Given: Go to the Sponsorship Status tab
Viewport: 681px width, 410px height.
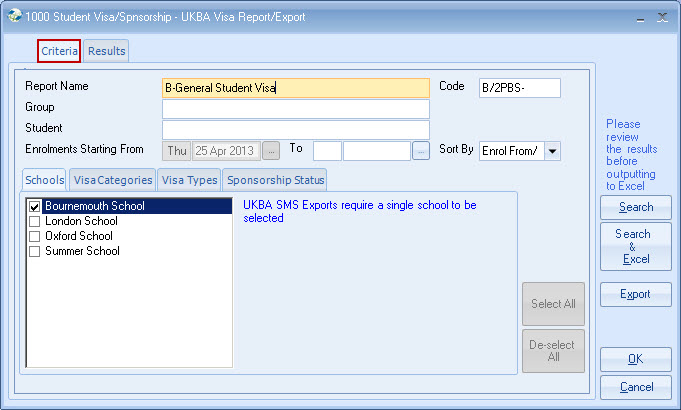Looking at the screenshot, I should pyautogui.click(x=275, y=180).
